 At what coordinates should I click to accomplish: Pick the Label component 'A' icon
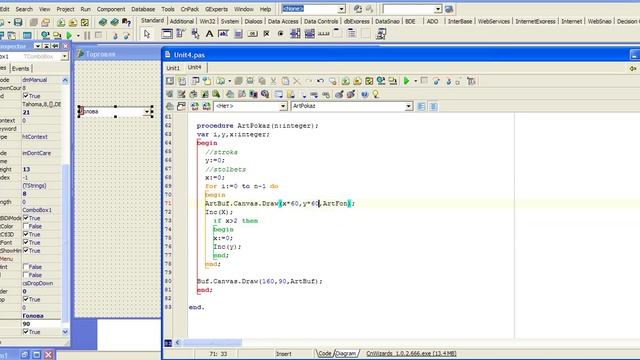point(209,34)
